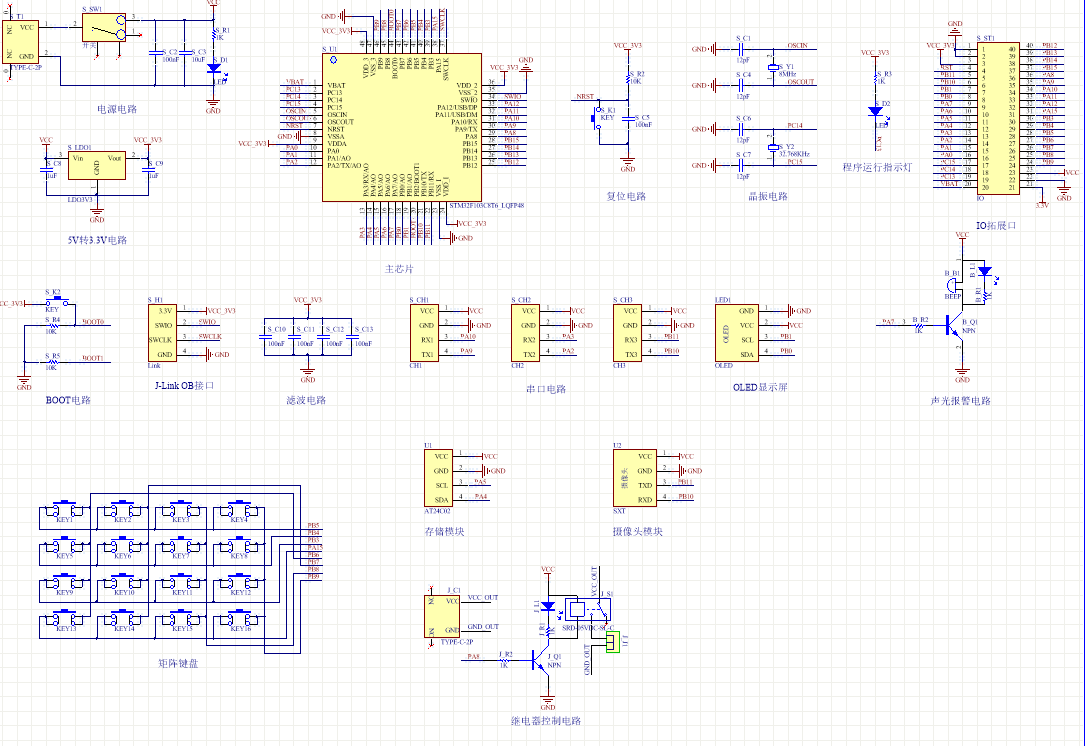This screenshot has height=746, width=1085.
Task: Select the 滤波电路 caption
Action: [306, 400]
